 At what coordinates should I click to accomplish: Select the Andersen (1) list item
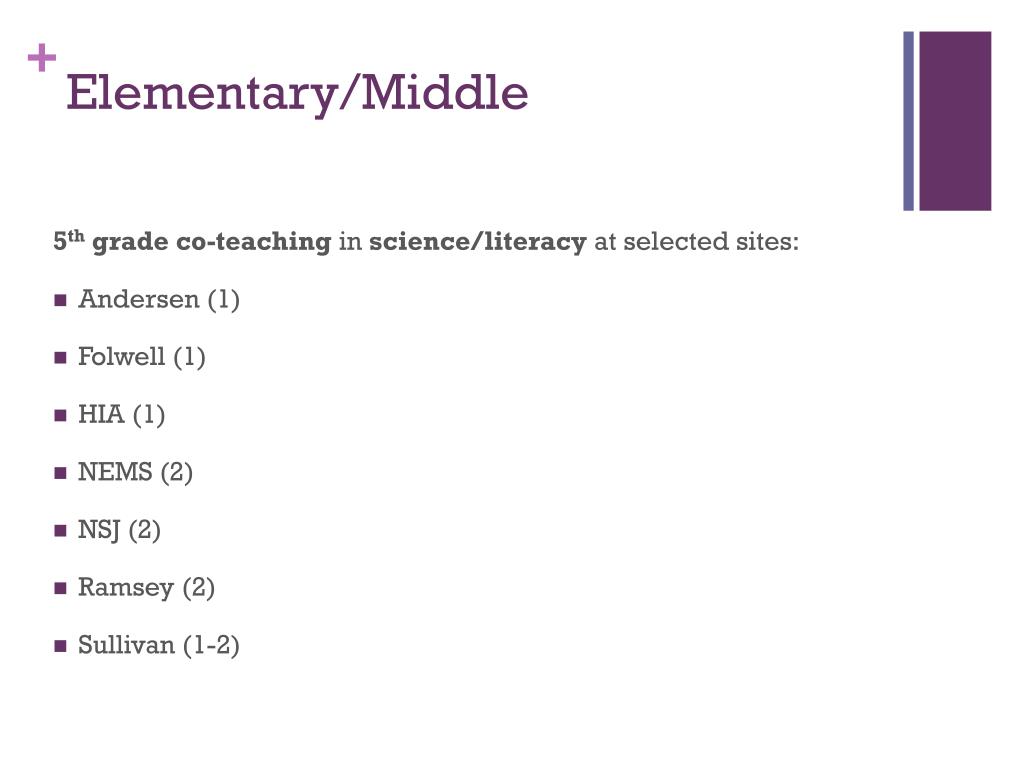(x=159, y=300)
